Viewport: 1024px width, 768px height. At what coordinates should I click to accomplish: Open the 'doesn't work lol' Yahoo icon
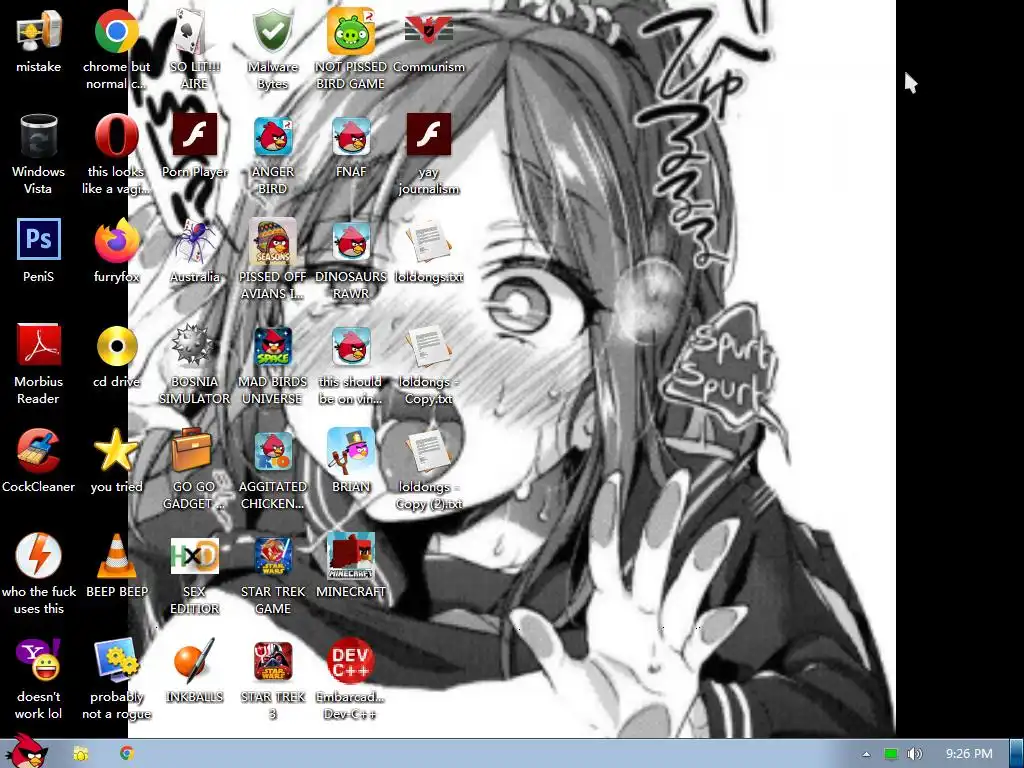(x=39, y=660)
